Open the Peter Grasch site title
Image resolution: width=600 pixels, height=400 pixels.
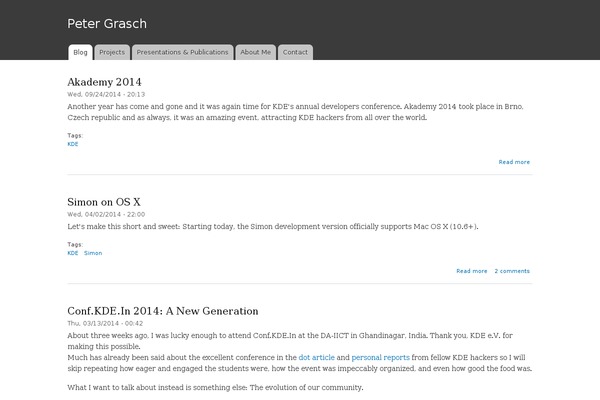point(107,24)
